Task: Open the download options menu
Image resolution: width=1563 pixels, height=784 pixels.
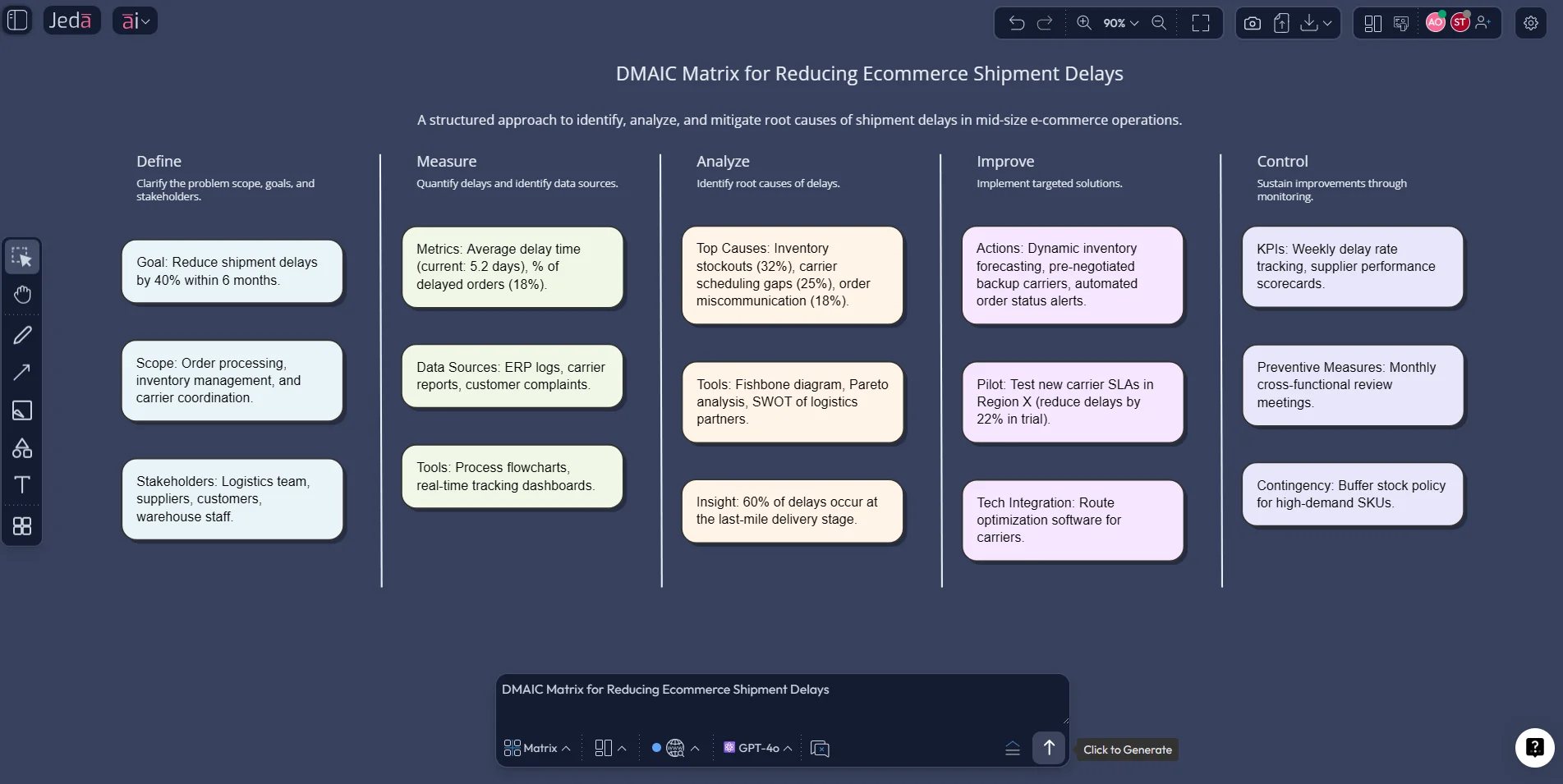Action: tap(1316, 23)
